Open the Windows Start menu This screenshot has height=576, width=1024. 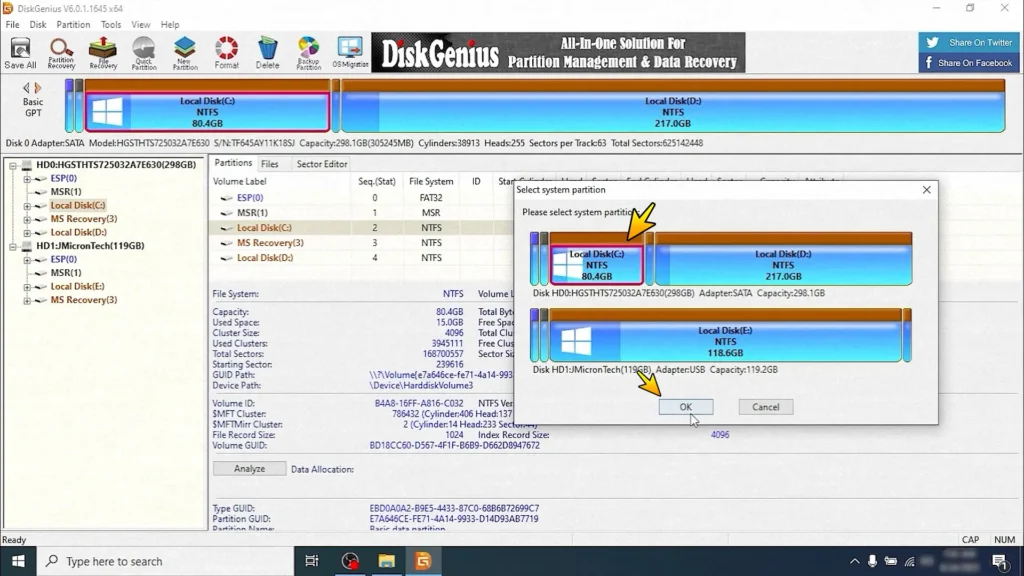tap(18, 561)
